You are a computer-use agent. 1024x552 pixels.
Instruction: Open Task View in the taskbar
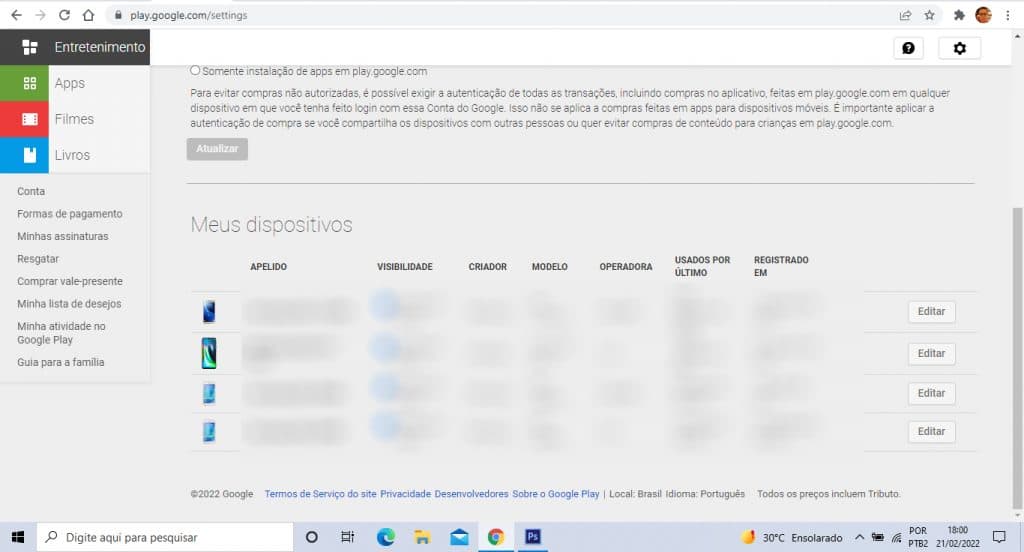(x=347, y=537)
